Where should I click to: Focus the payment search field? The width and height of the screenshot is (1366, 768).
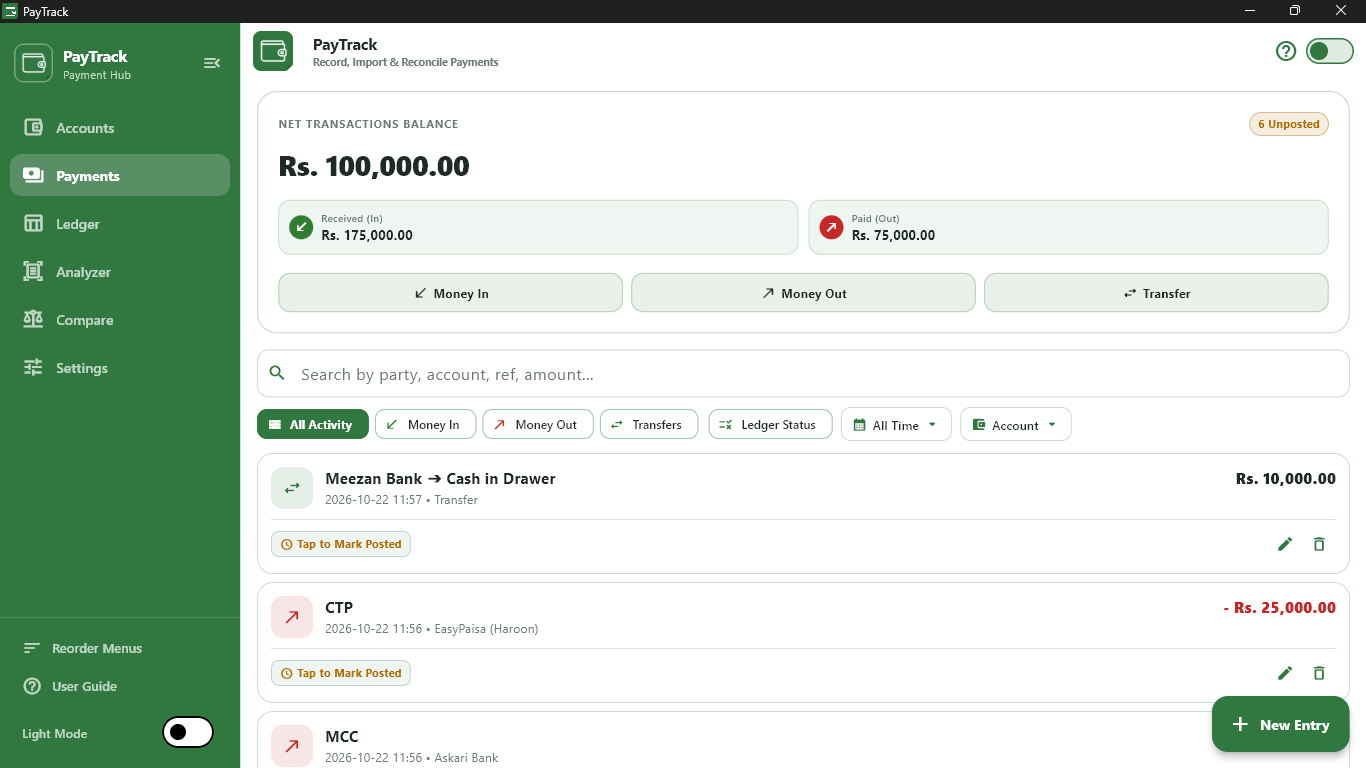tap(803, 374)
